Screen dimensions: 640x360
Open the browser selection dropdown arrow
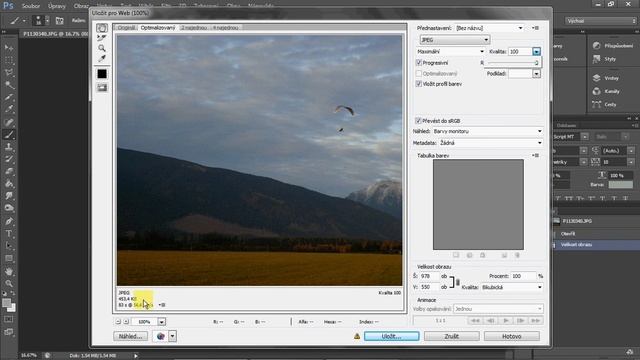tap(173, 336)
